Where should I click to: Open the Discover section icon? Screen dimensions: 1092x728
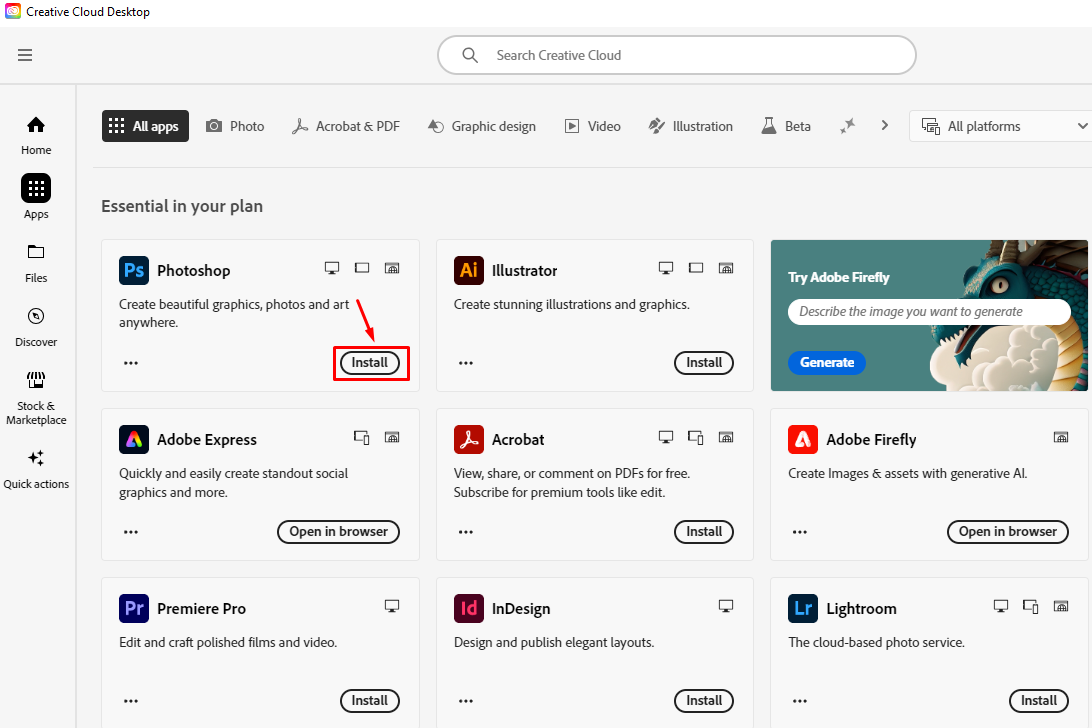point(36,326)
